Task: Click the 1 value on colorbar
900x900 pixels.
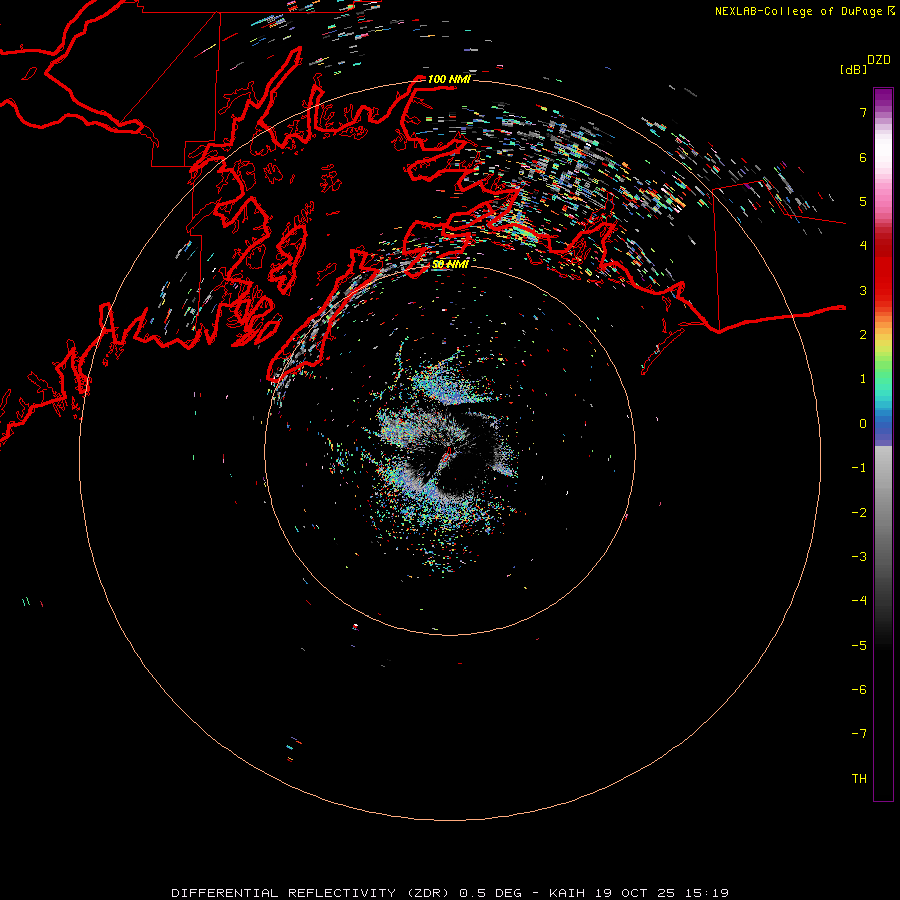Action: coord(863,379)
